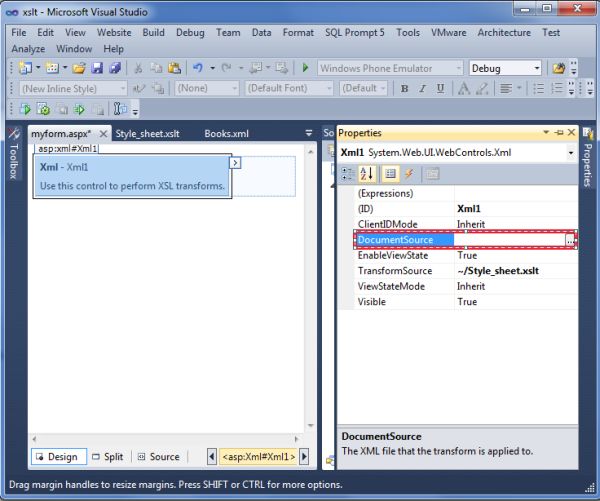Switch to Source view
The height and width of the screenshot is (501, 600).
159,457
